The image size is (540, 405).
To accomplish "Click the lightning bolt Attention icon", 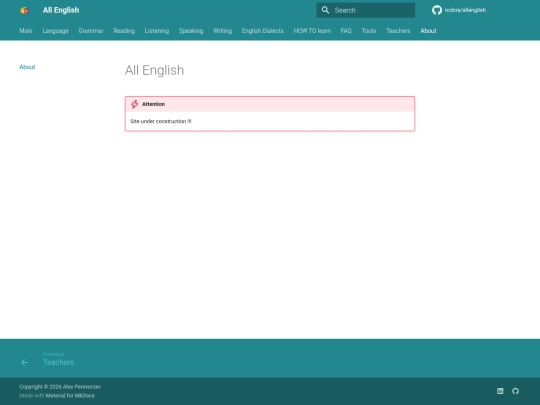I will [134, 104].
